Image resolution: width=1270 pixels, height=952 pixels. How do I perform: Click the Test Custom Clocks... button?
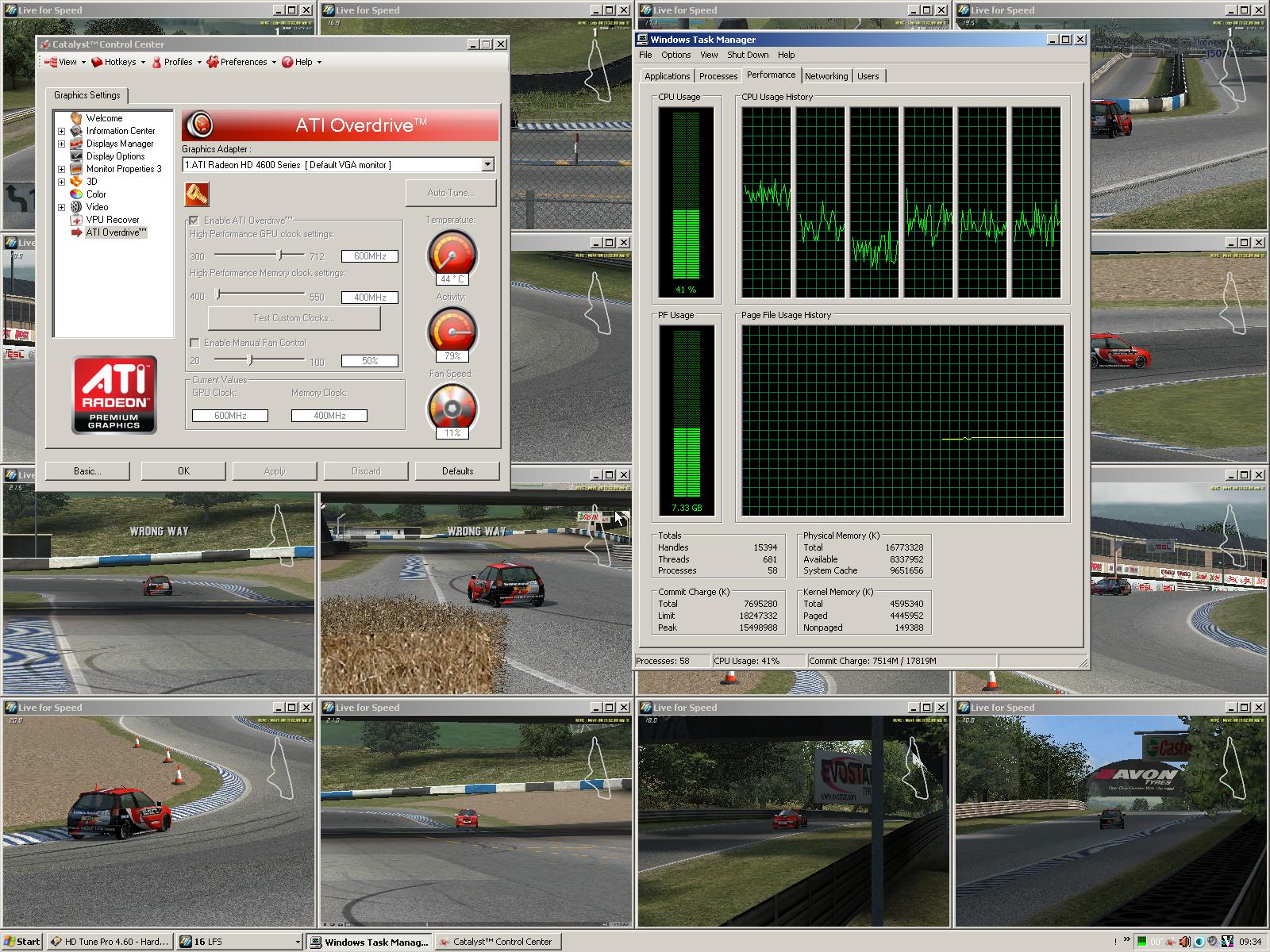pos(294,318)
